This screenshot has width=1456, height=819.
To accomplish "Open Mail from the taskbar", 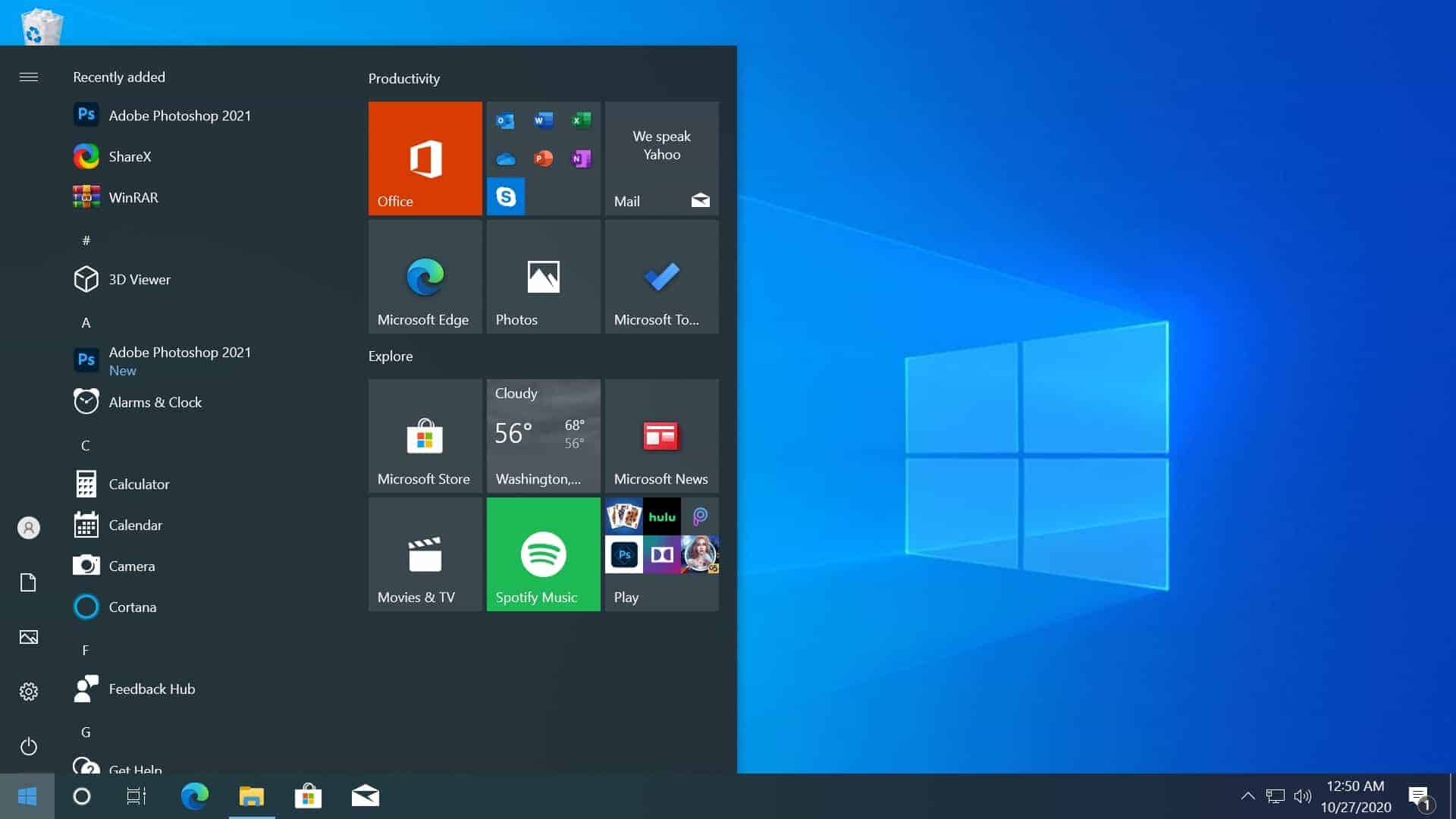I will [x=366, y=796].
